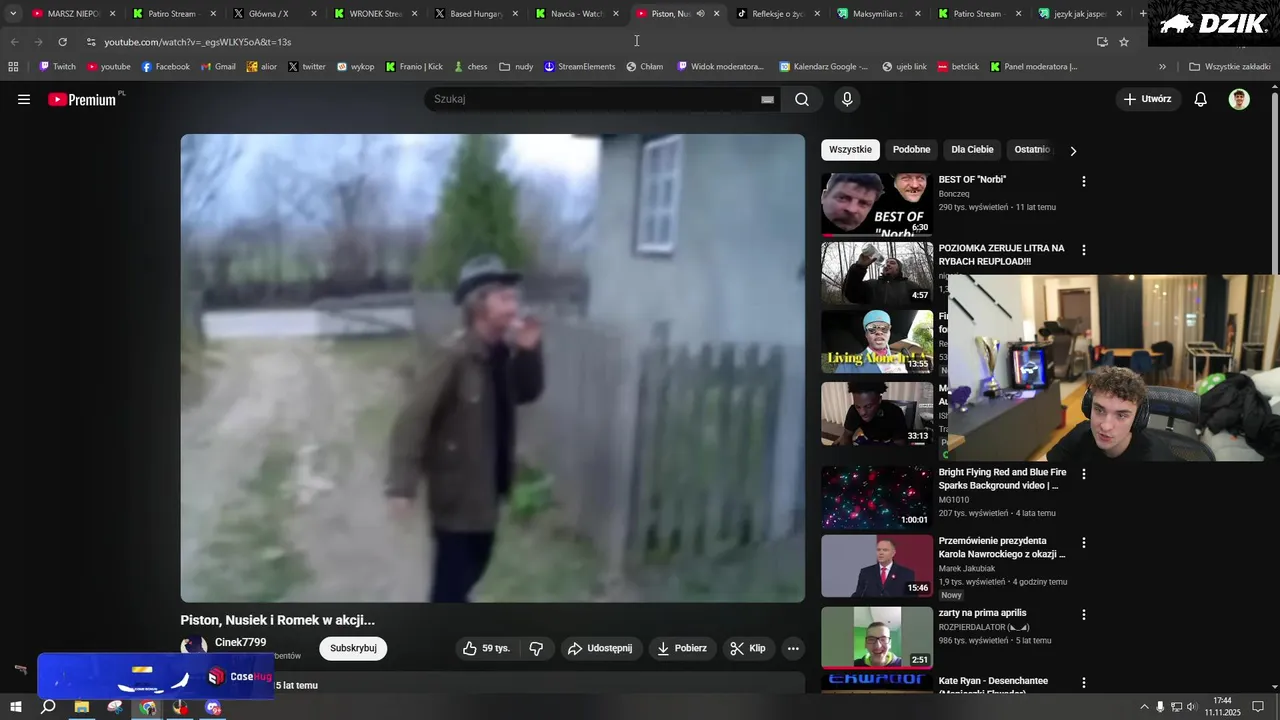The image size is (1280, 720).
Task: Open the on-screen keyboard icon in the search box
Action: 767,99
